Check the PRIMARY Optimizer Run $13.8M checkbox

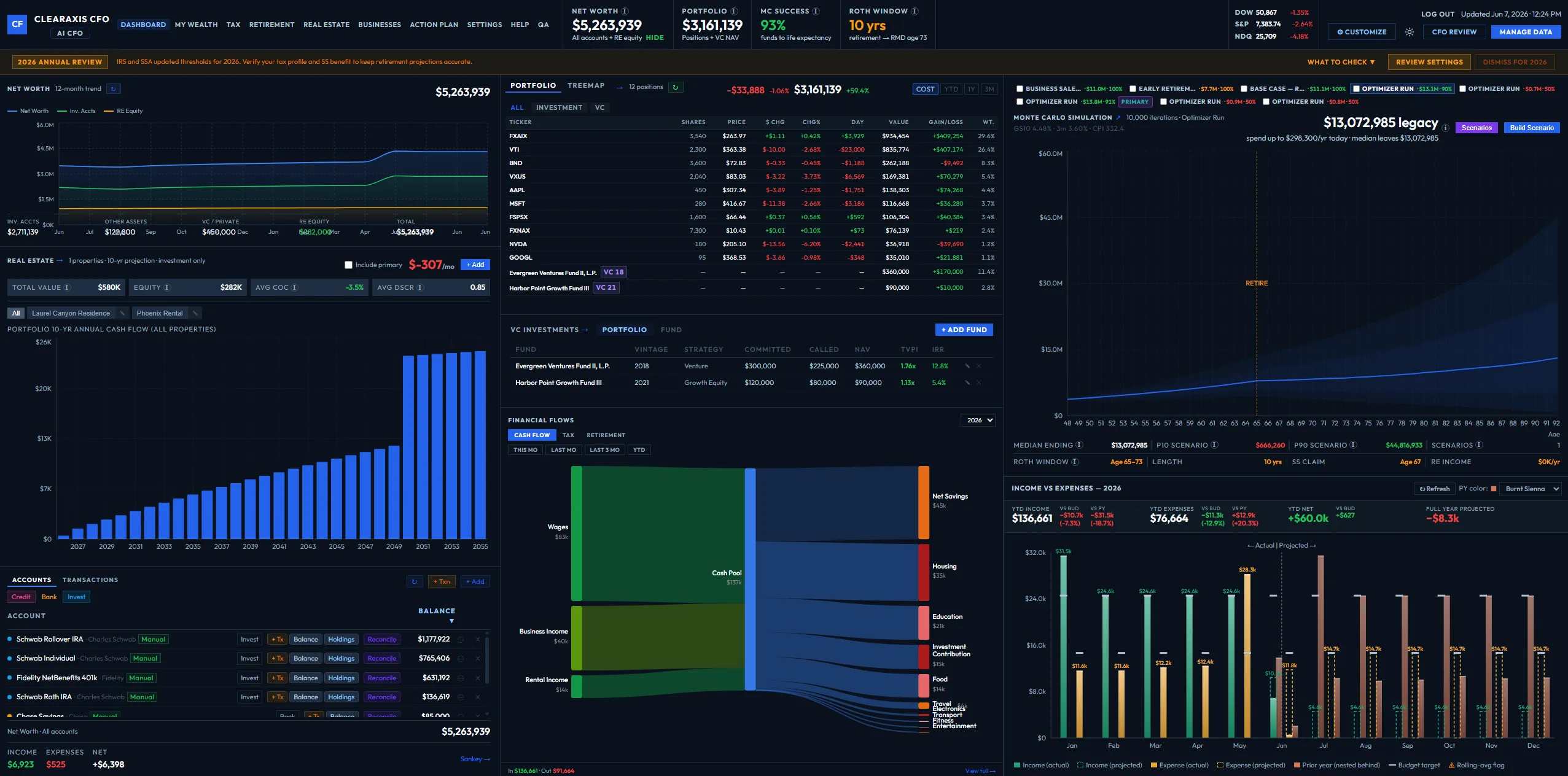point(1020,102)
